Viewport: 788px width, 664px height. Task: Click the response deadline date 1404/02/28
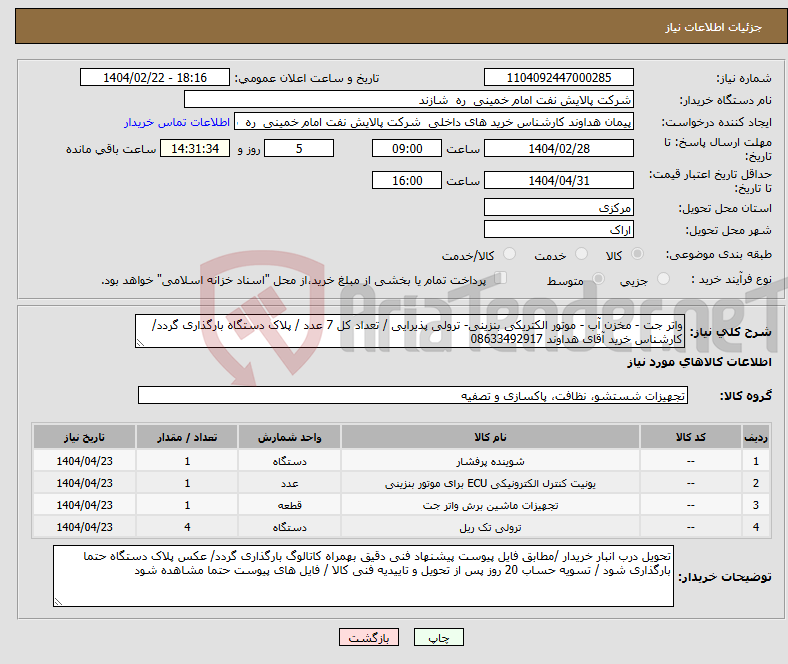(x=558, y=148)
